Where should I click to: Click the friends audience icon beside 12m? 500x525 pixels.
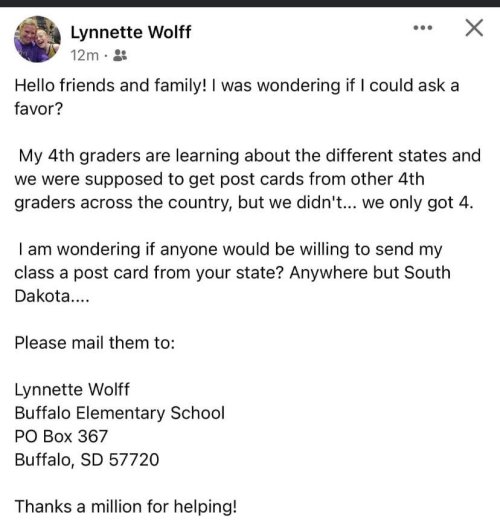[120, 55]
